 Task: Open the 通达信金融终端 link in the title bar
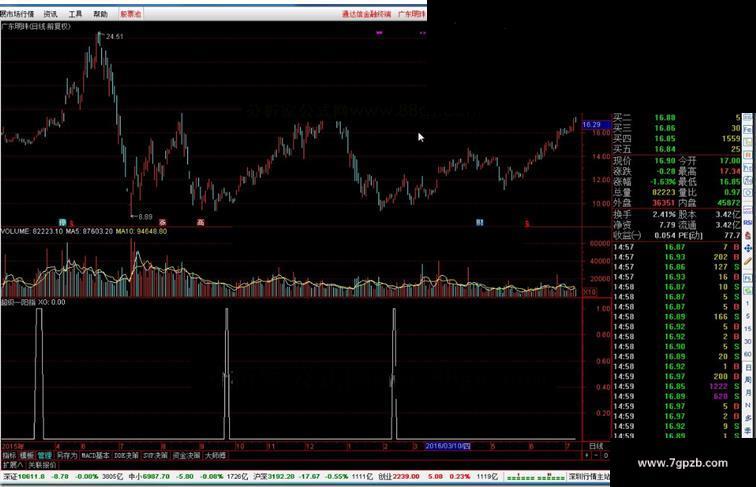click(366, 14)
